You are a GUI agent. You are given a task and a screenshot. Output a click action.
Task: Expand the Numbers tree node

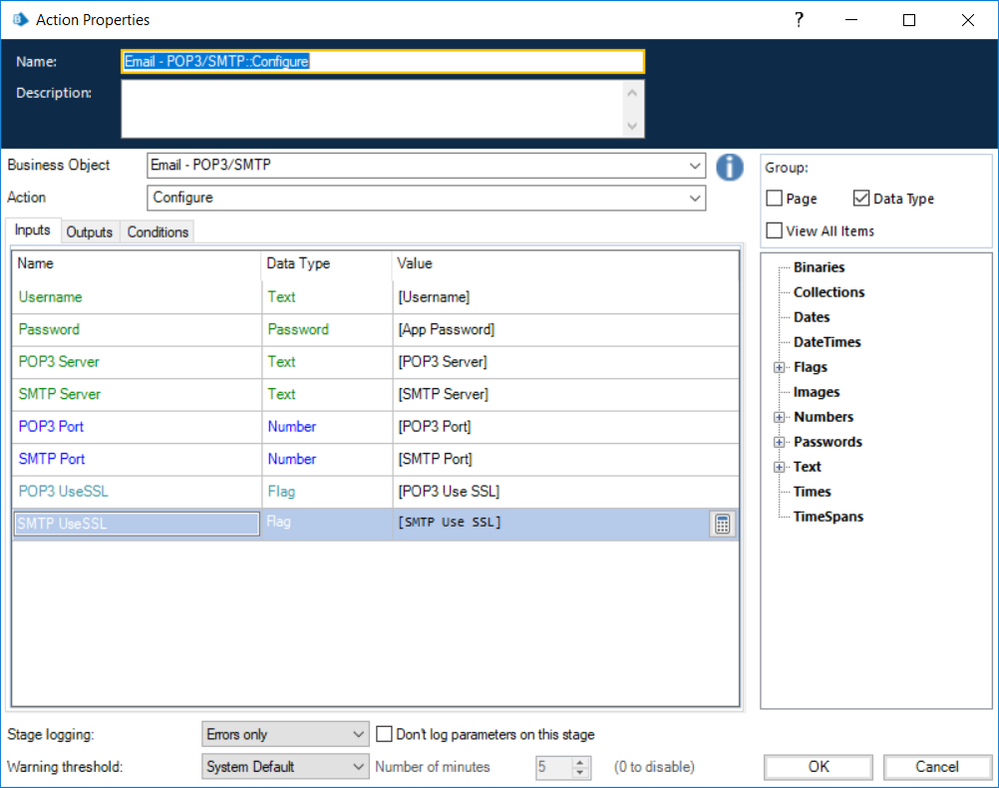tap(779, 417)
